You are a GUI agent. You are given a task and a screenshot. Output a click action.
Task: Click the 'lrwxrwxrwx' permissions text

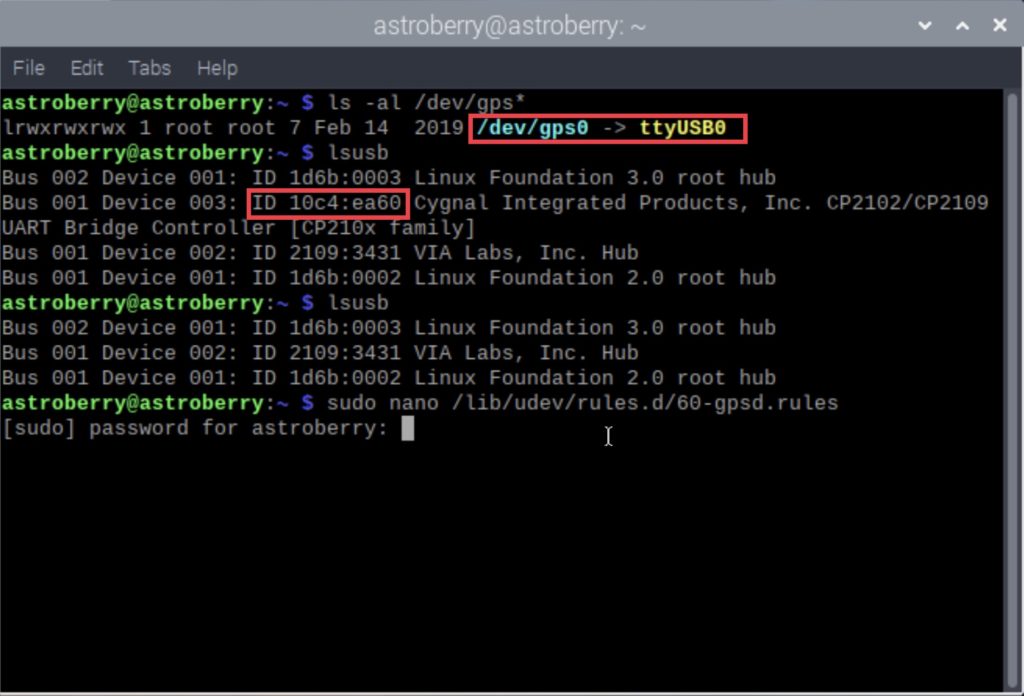(64, 127)
